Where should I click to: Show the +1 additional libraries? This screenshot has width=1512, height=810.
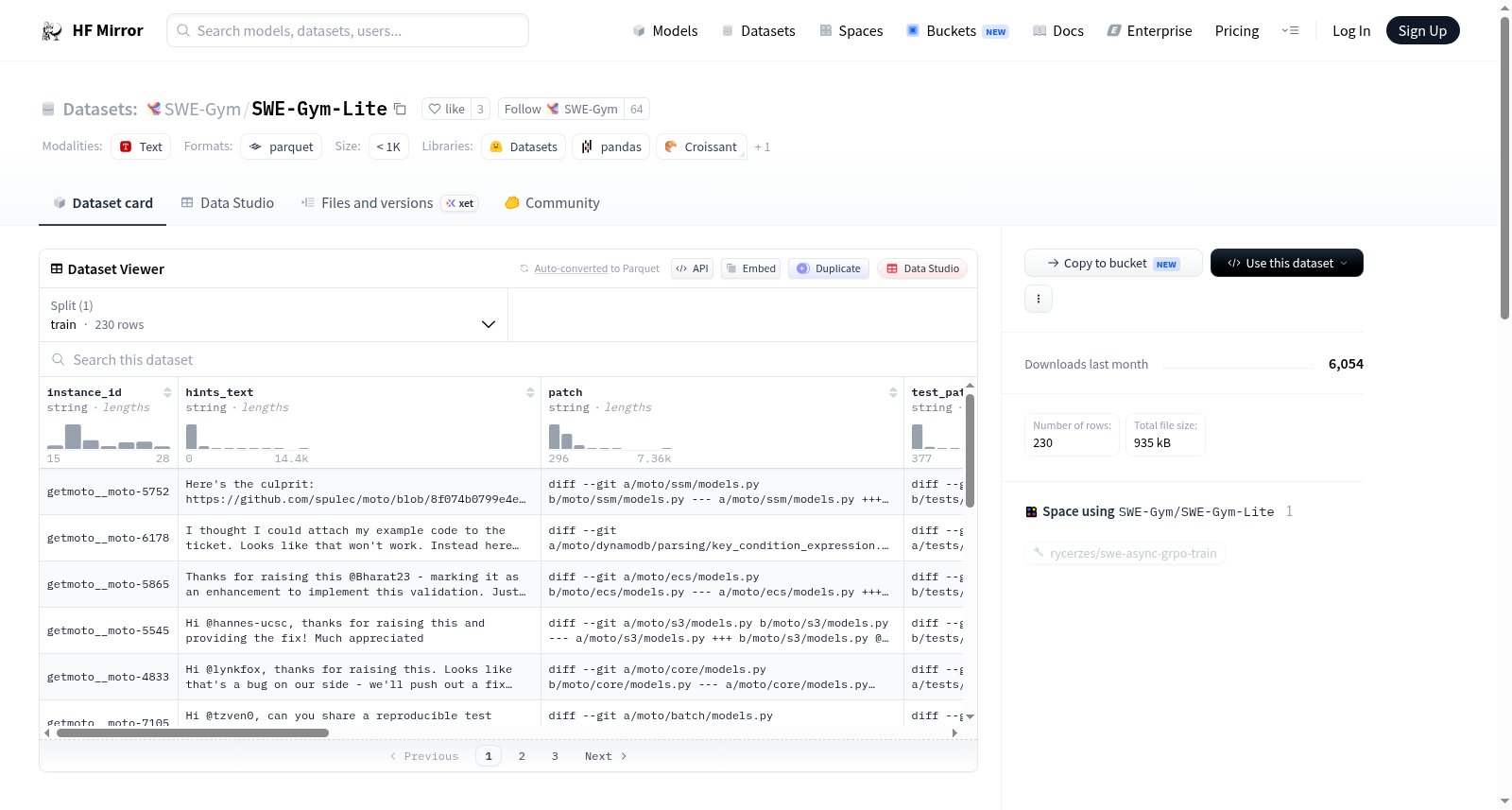point(763,146)
